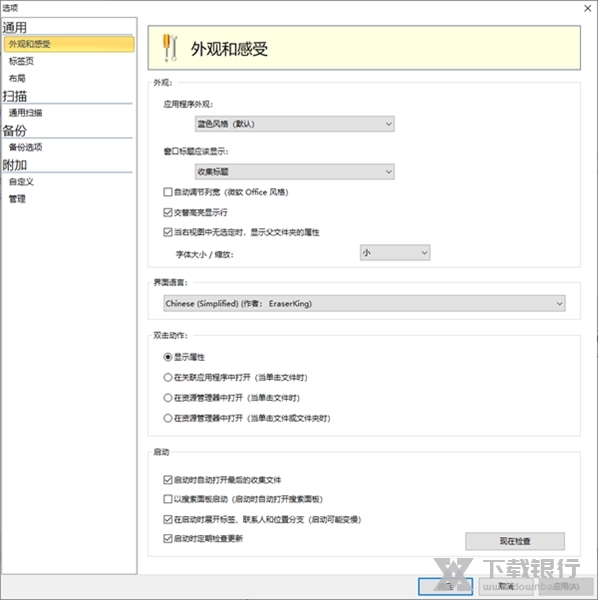Enable 自动调节列宽 checkbox

tap(168, 192)
